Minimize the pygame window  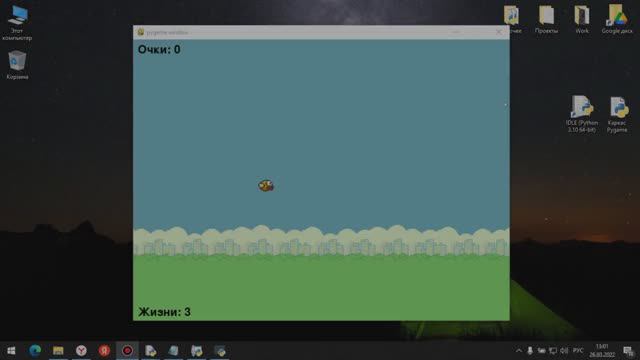[x=456, y=32]
